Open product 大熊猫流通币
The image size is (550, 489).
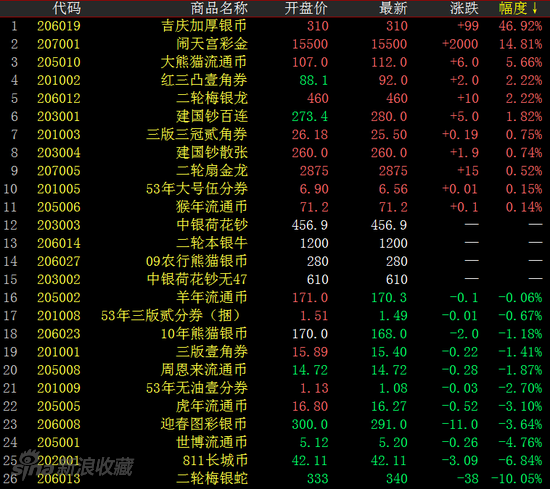[204, 62]
